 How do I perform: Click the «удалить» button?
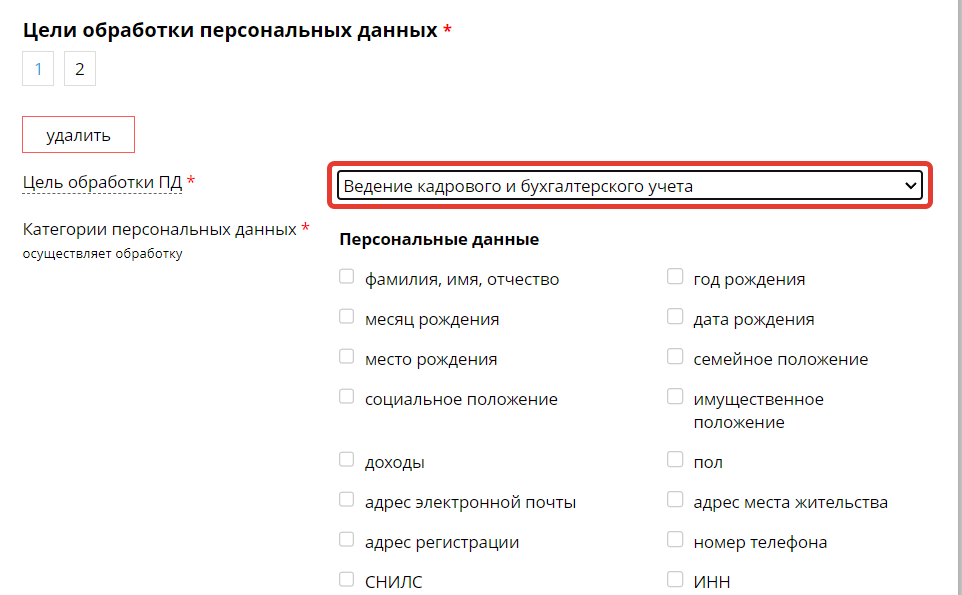pos(78,134)
